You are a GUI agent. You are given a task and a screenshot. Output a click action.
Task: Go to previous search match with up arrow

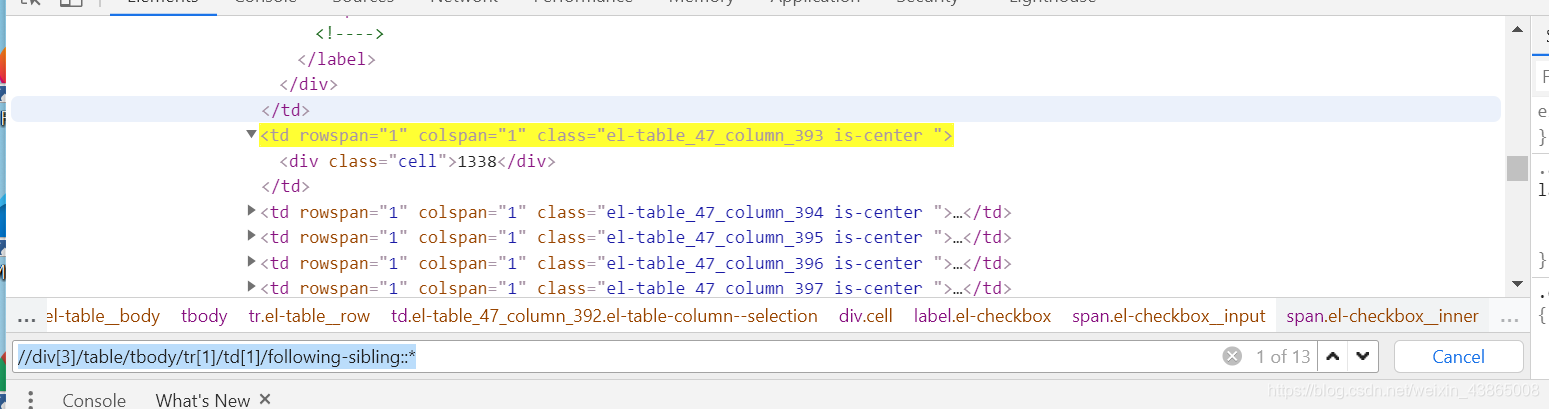point(1333,357)
